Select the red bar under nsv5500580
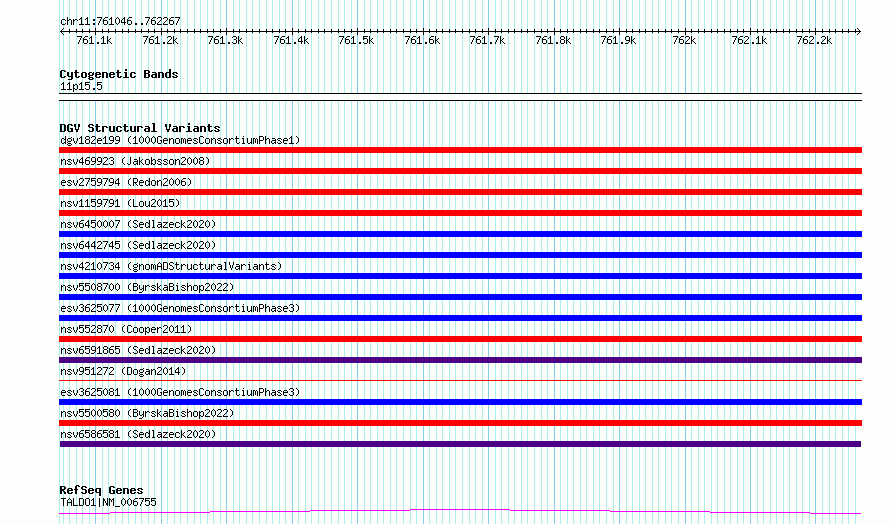Viewport: 890px width, 524px height. [x=460, y=423]
